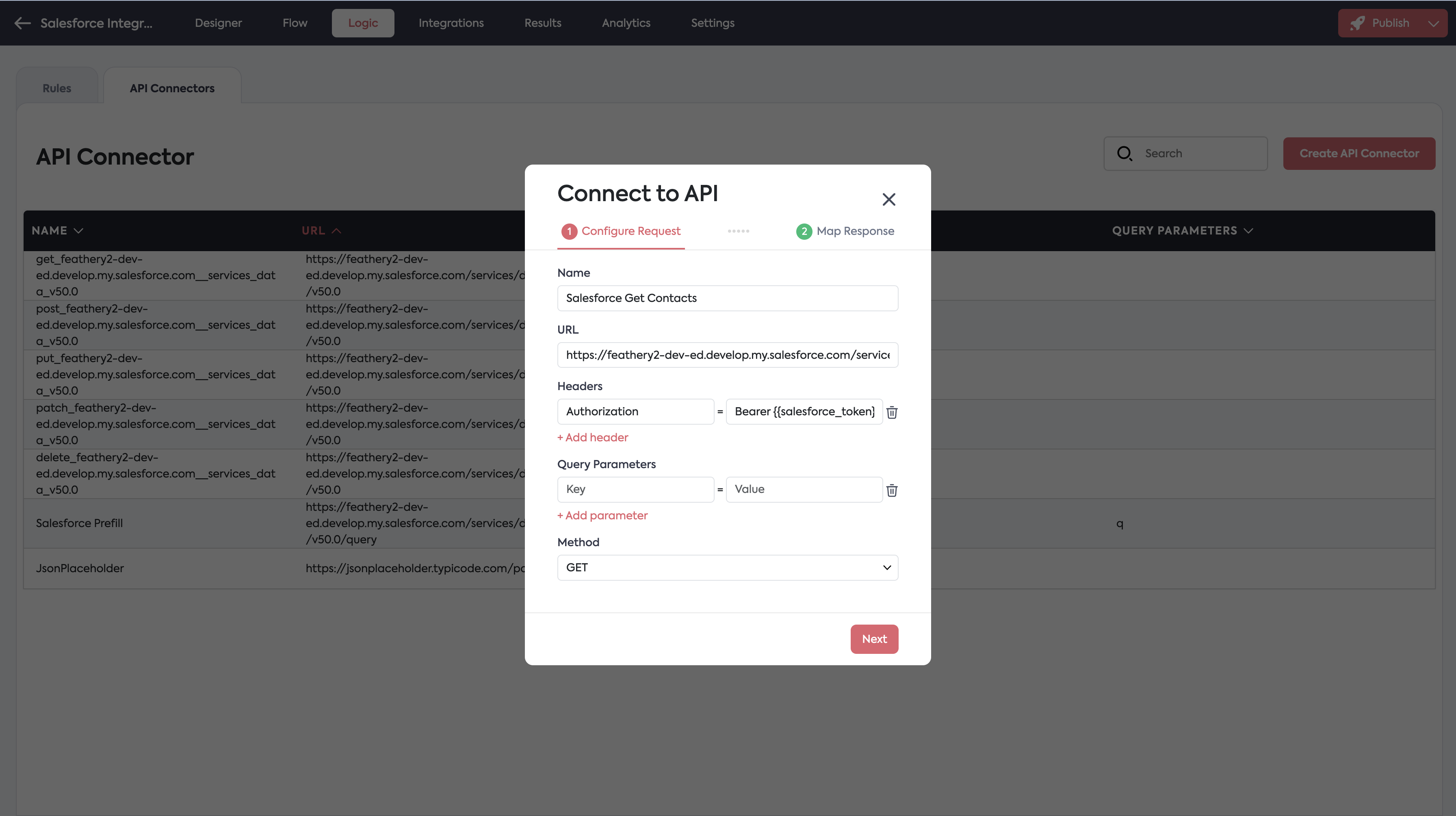Click the Add header link
This screenshot has height=816, width=1456.
pyautogui.click(x=592, y=437)
